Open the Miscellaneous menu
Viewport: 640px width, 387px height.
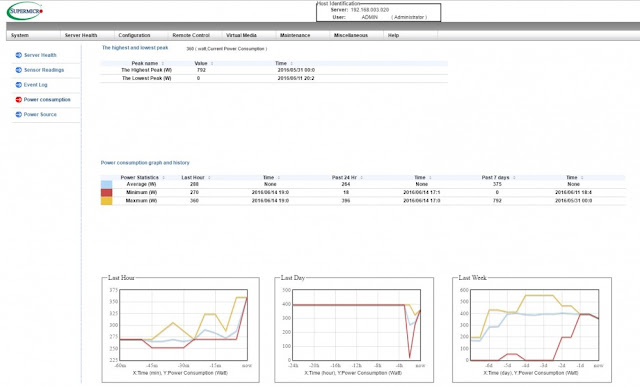pyautogui.click(x=351, y=36)
